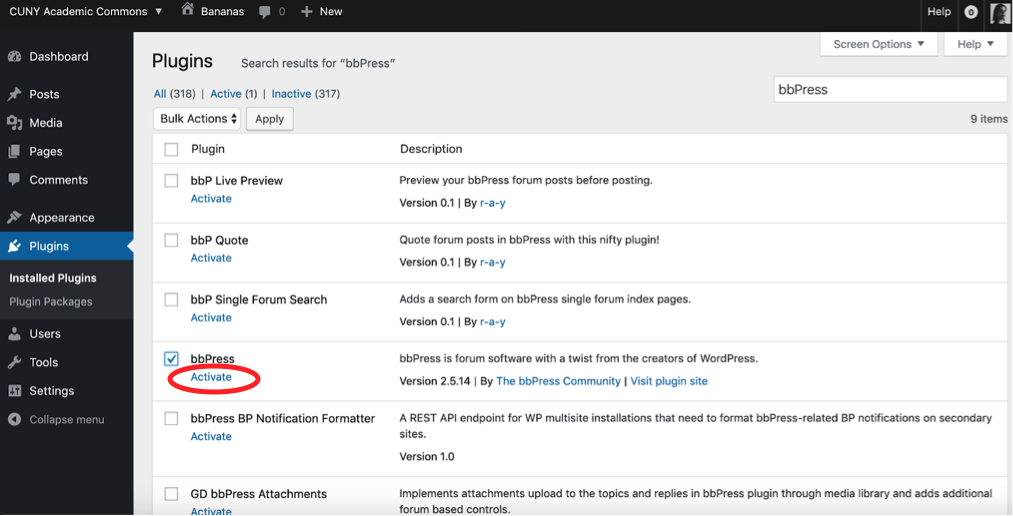Screen dimensions: 1013x516
Task: Filter by Inactive plugins link
Action: point(291,94)
